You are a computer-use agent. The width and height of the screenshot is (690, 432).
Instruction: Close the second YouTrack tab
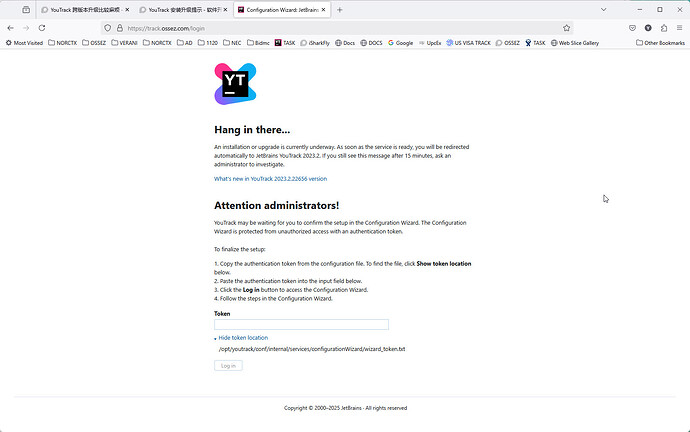(225, 10)
